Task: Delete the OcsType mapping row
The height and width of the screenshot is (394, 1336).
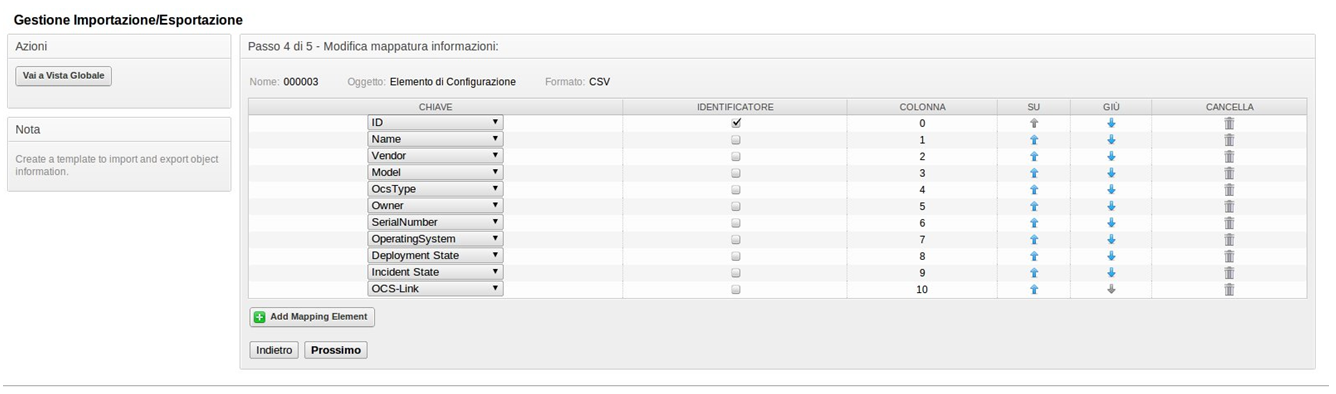Action: pyautogui.click(x=1229, y=189)
